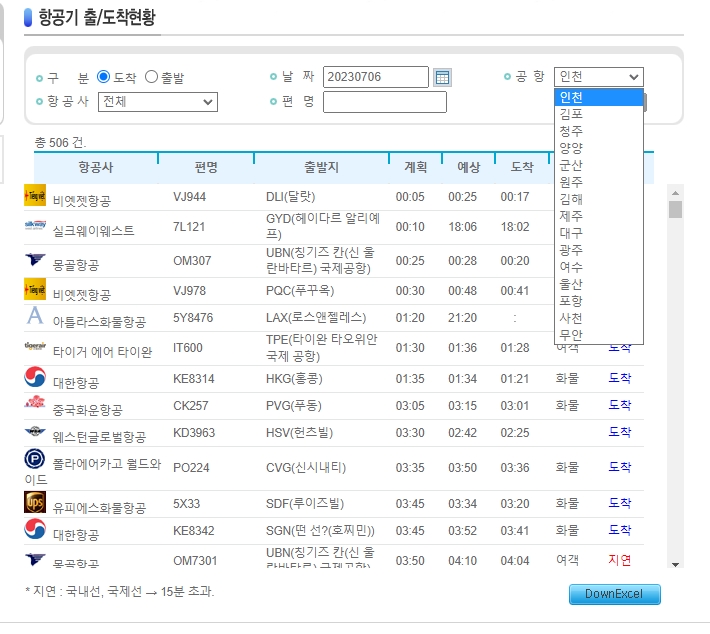Click the VietJet logo for flight VJ978
This screenshot has width=710, height=634.
35,289
